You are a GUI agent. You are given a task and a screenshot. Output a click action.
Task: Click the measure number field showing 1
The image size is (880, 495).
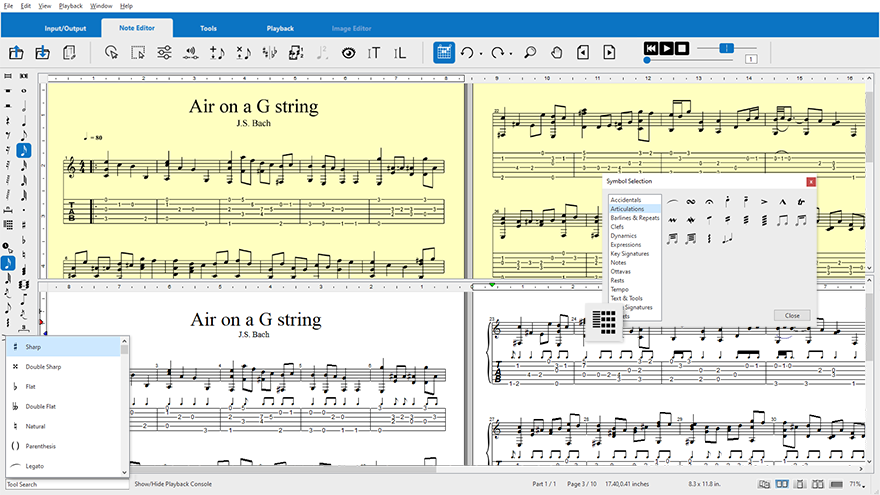click(751, 59)
